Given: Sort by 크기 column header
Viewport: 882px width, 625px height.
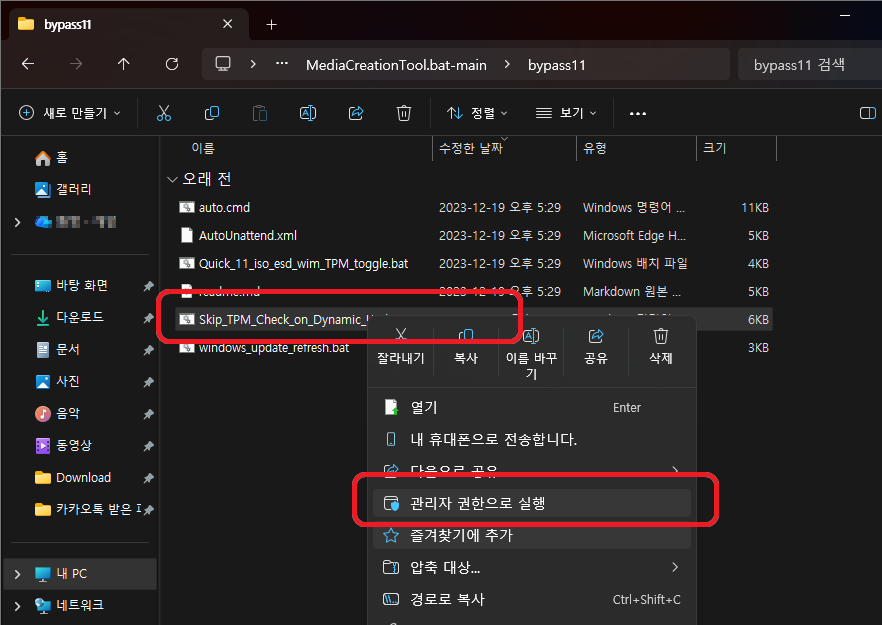Looking at the screenshot, I should [714, 148].
